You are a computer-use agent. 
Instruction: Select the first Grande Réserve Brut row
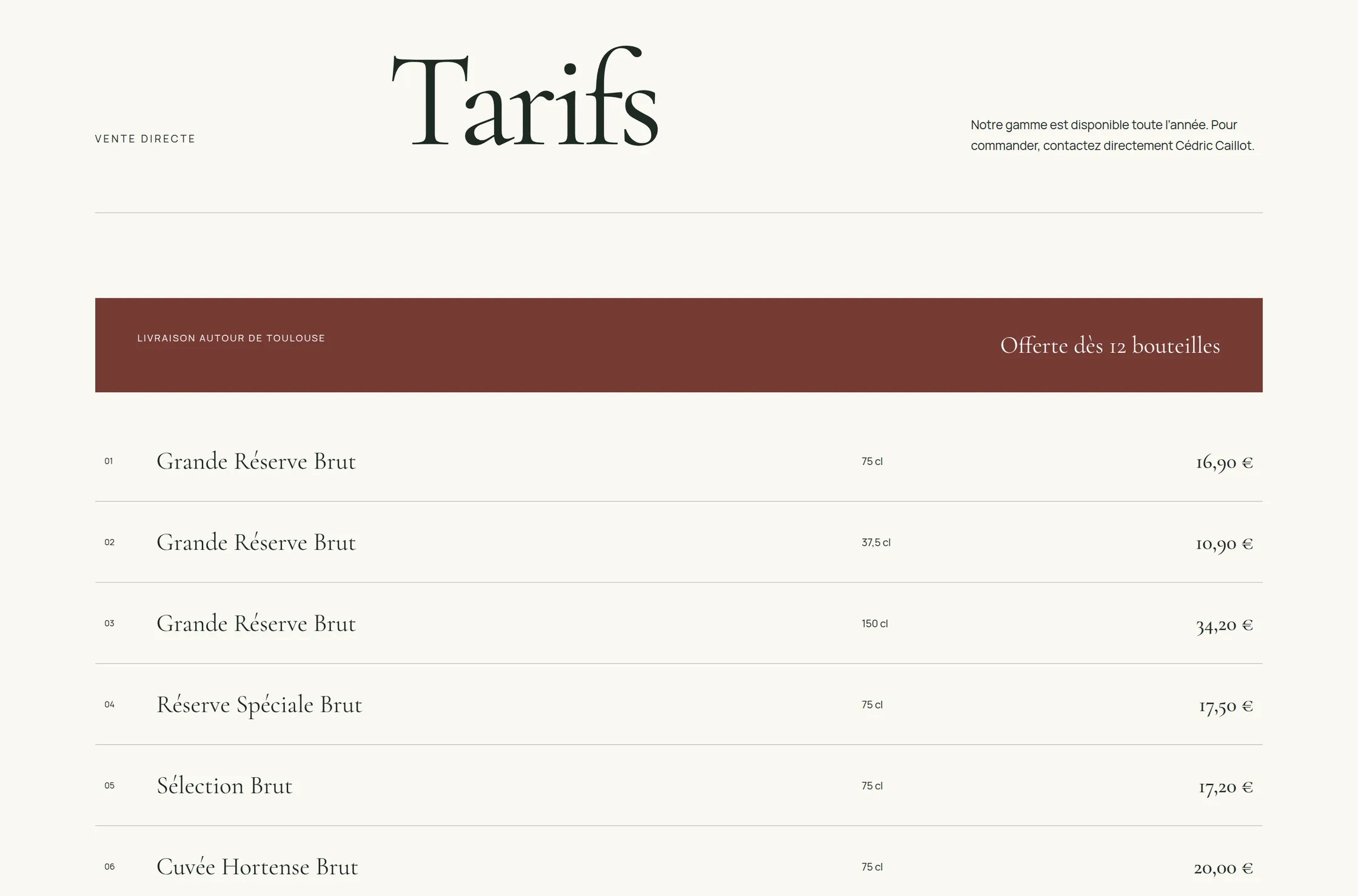(679, 461)
